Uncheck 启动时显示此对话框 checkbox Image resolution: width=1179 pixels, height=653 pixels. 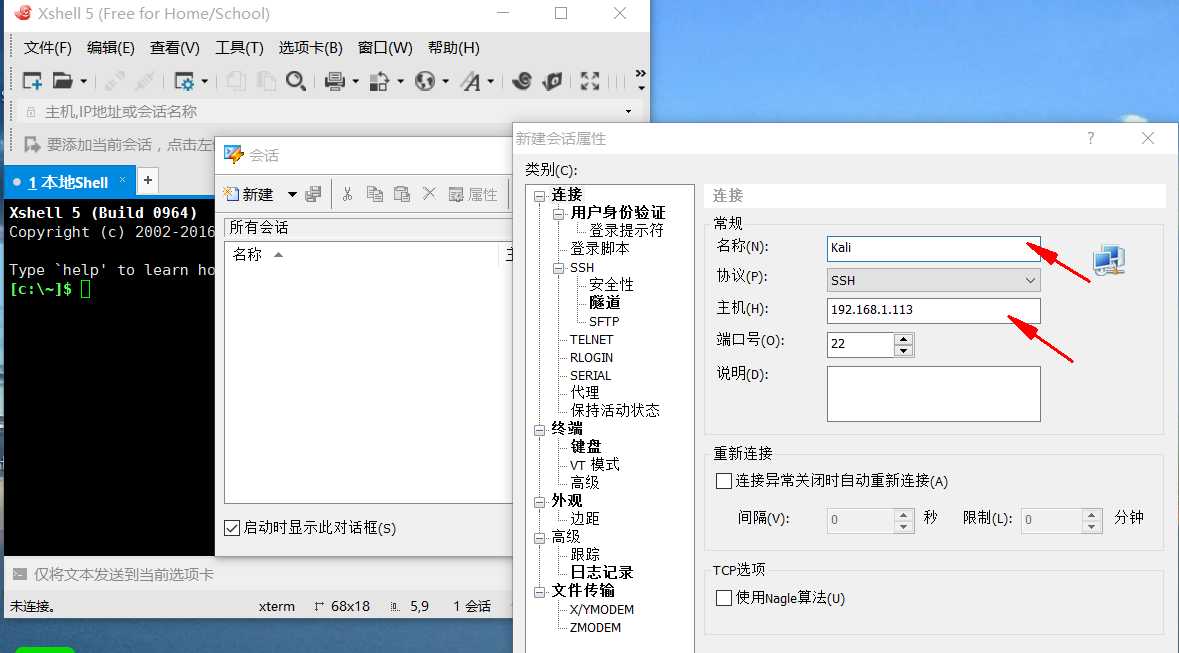232,528
